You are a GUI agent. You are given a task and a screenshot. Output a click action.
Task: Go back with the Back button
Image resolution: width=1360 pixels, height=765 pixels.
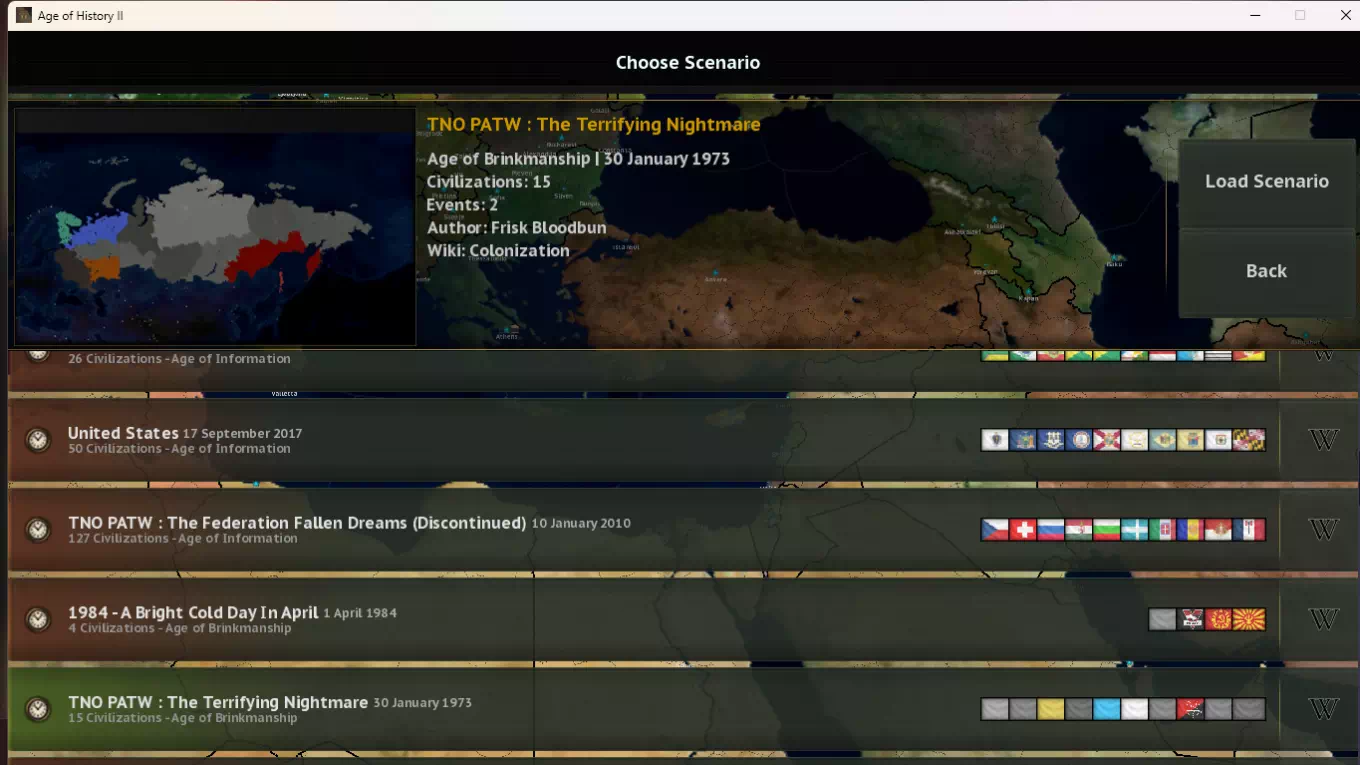pos(1266,271)
